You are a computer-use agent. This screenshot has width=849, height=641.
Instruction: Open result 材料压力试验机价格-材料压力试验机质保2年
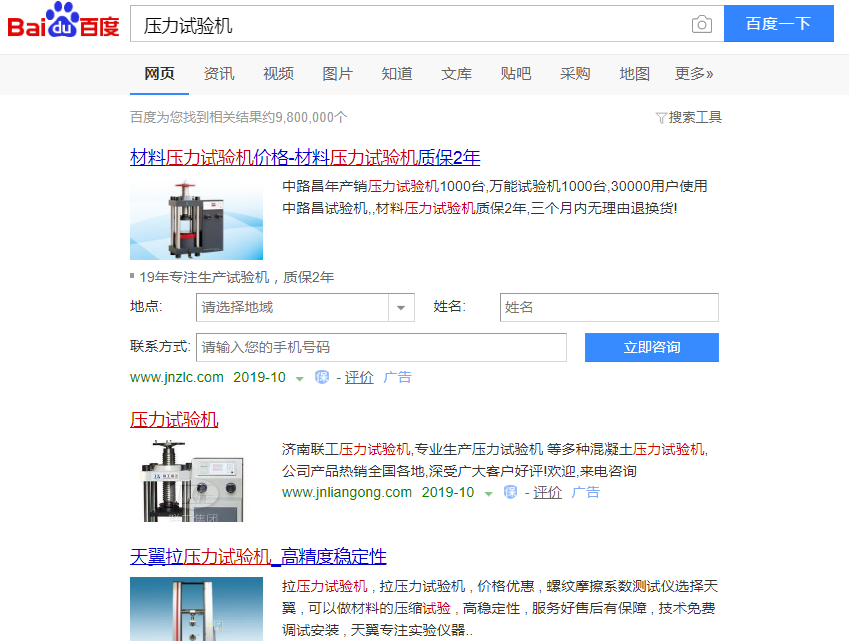(305, 158)
